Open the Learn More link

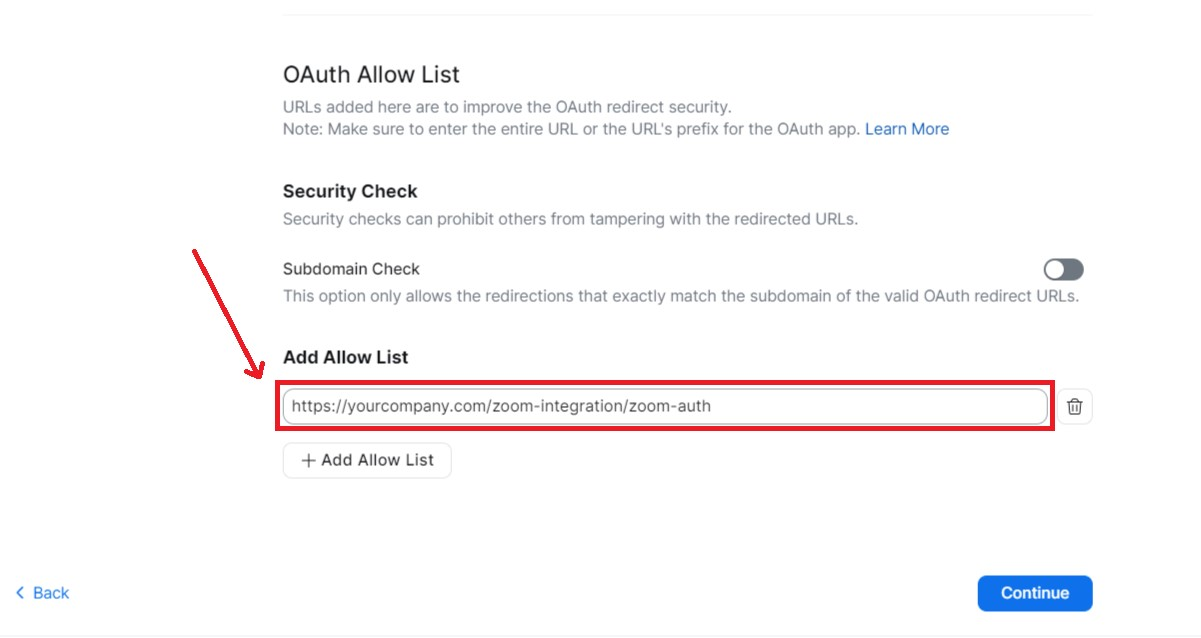click(907, 129)
